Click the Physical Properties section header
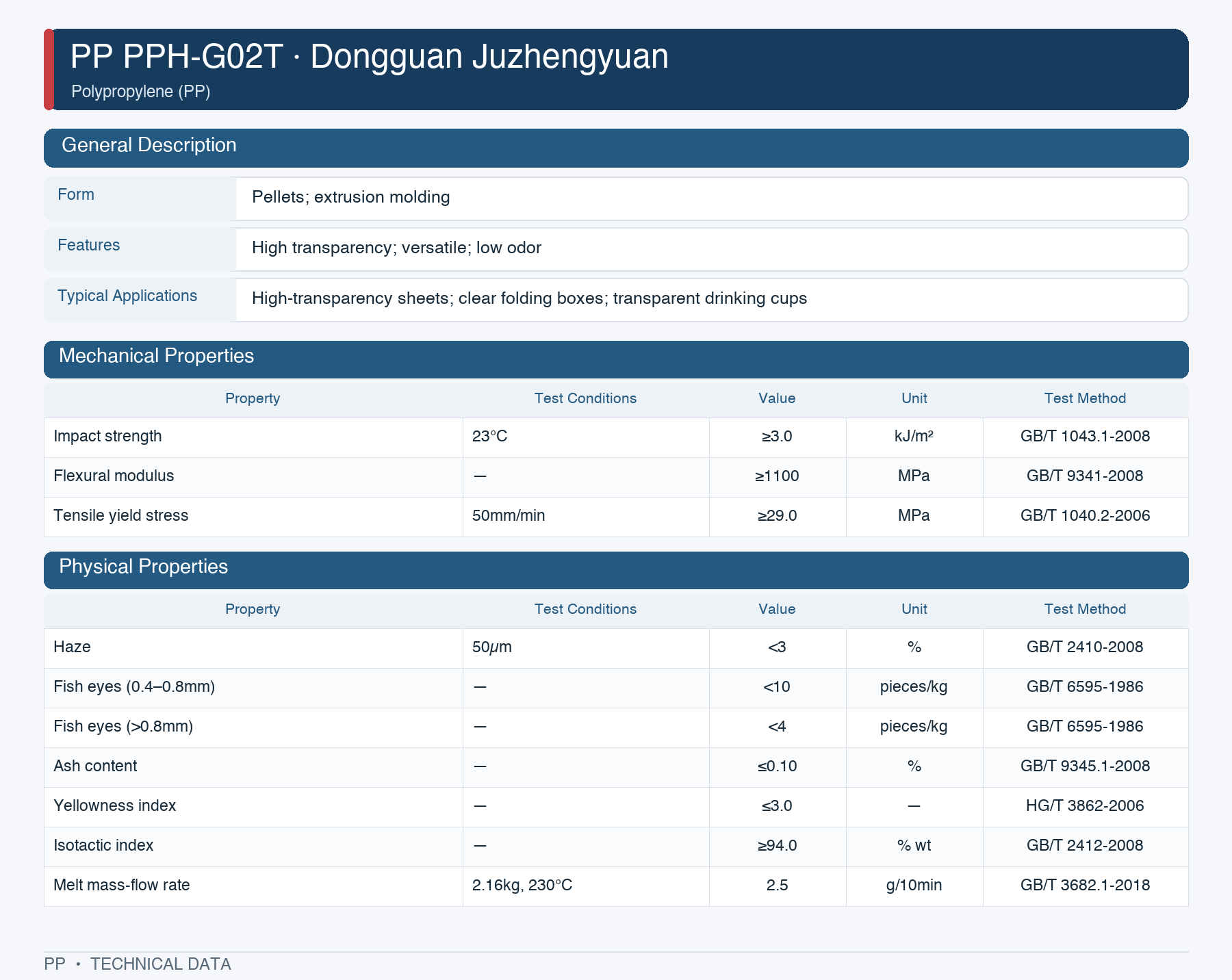The width and height of the screenshot is (1232, 980). click(616, 570)
